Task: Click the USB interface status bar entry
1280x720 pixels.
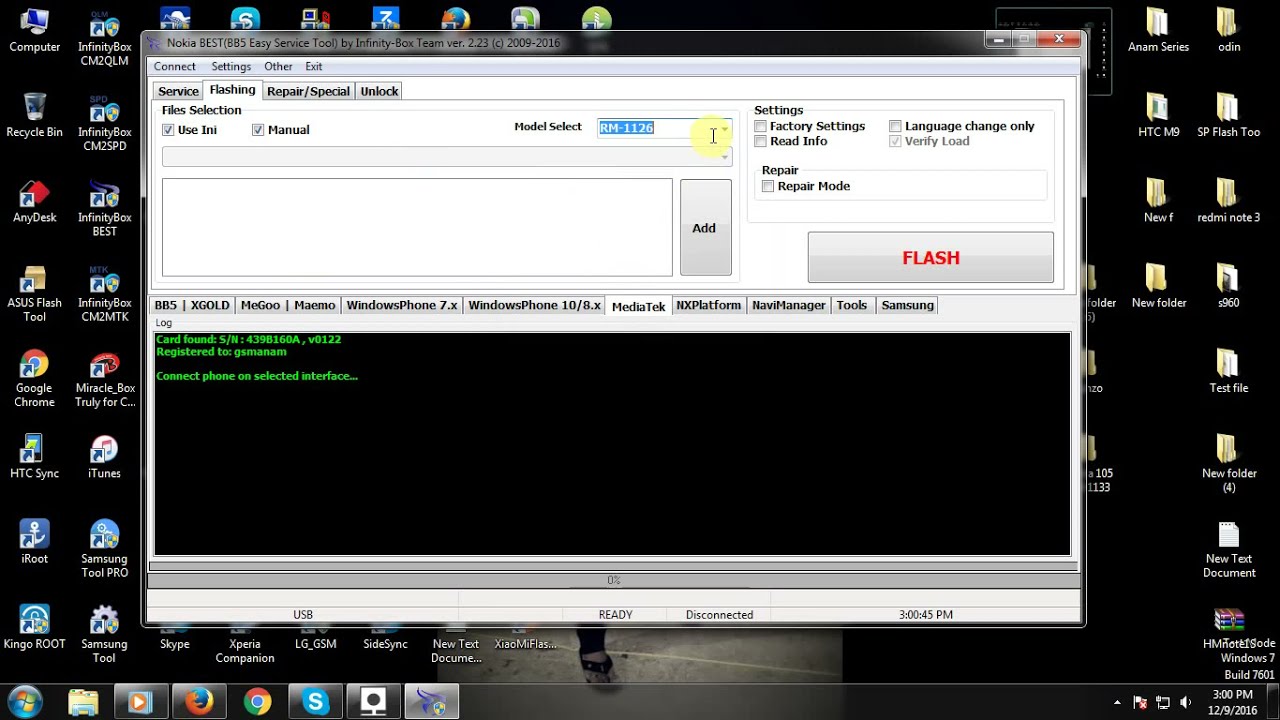Action: pyautogui.click(x=303, y=615)
